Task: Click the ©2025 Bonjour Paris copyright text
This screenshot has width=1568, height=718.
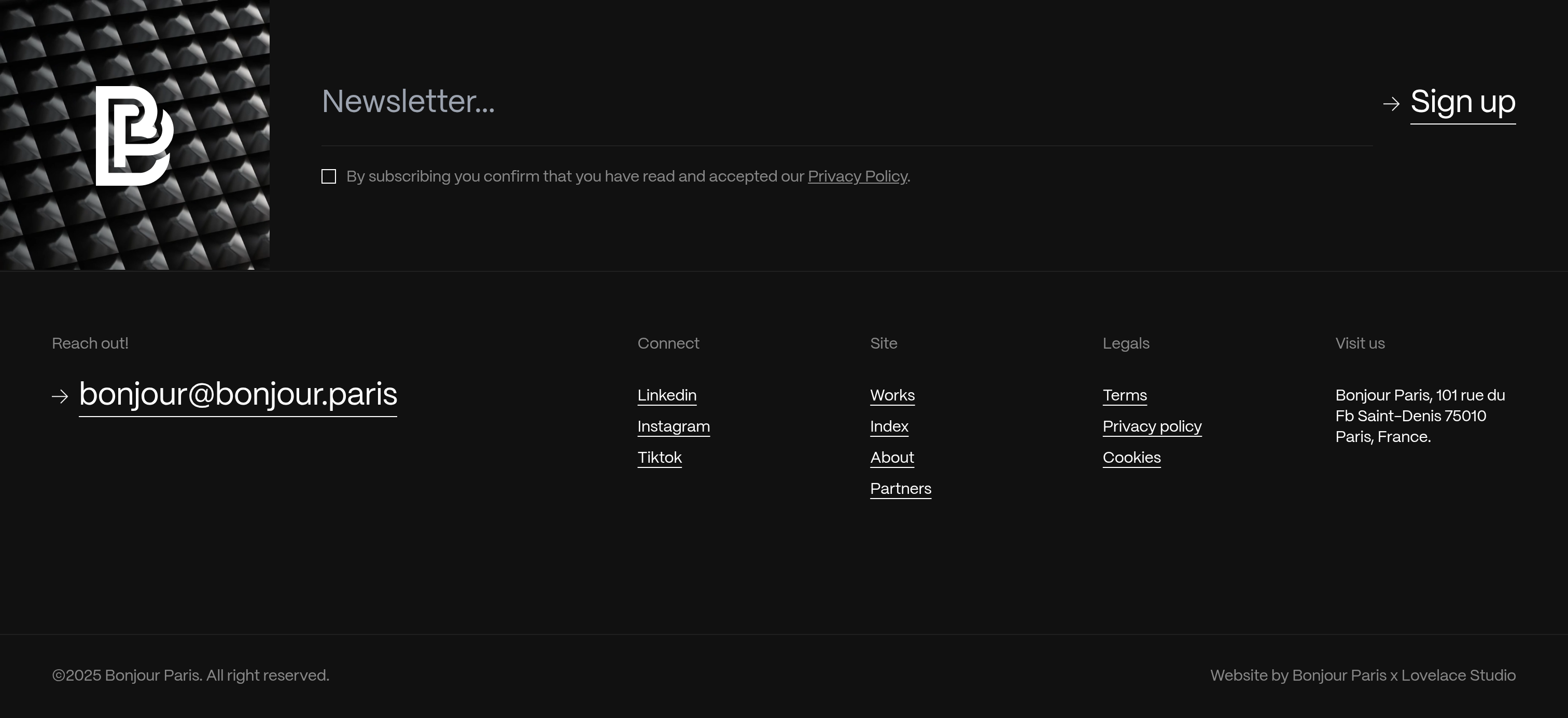Action: (190, 675)
